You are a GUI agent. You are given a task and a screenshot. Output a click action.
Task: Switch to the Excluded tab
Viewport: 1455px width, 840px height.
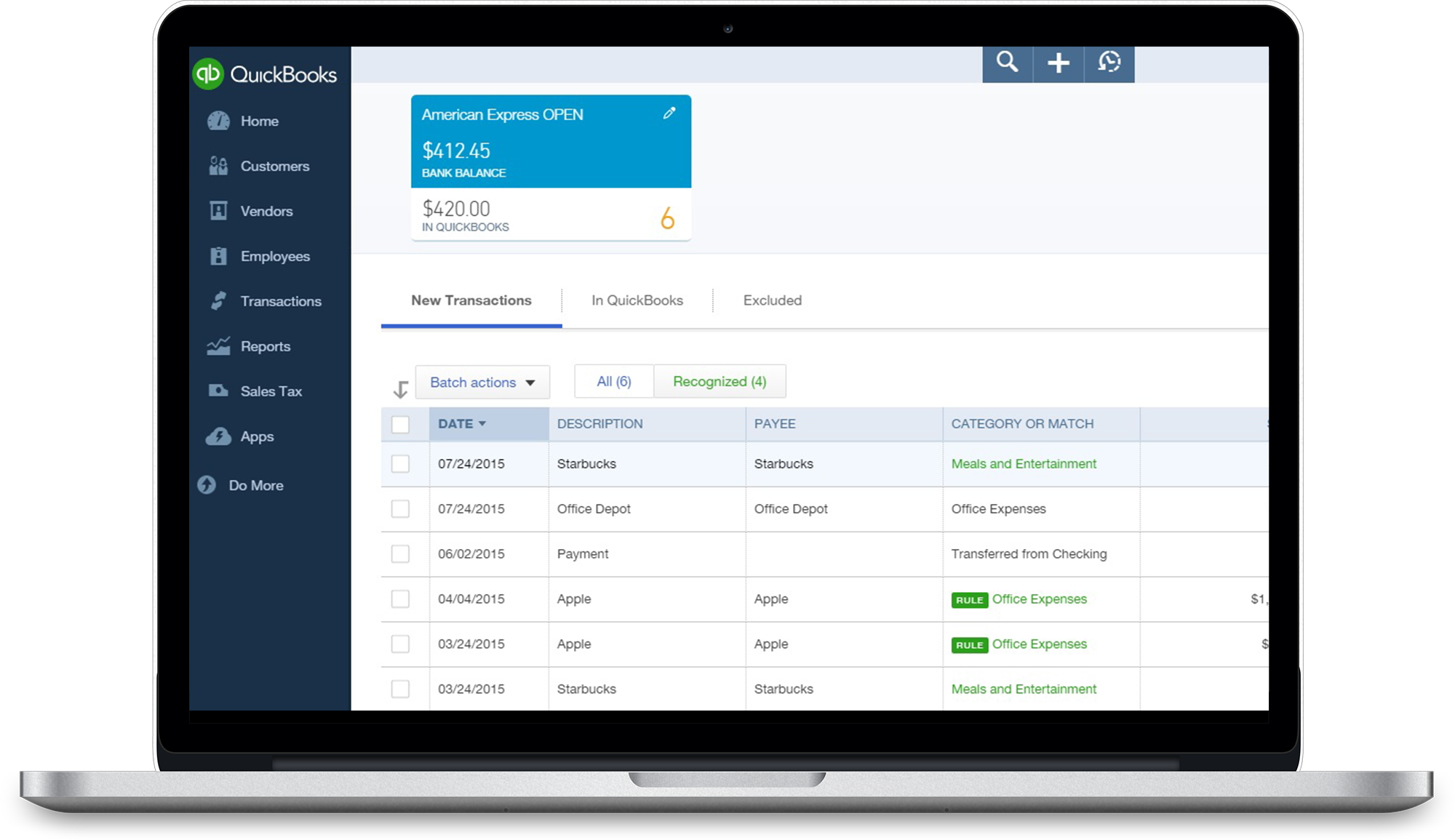tap(773, 300)
